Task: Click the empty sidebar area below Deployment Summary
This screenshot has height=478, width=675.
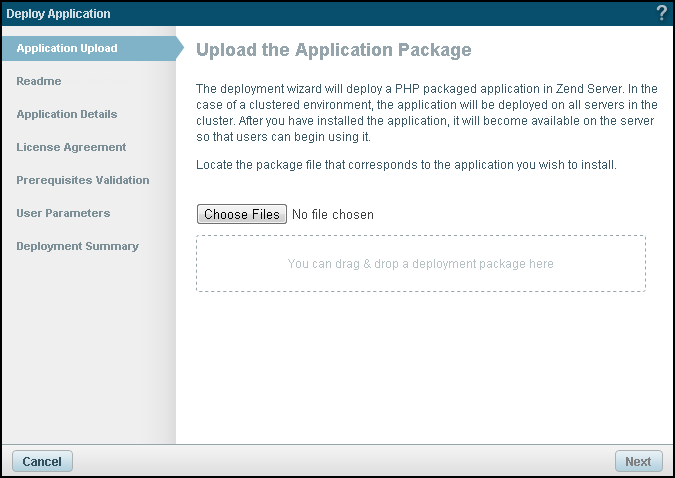Action: (88, 350)
